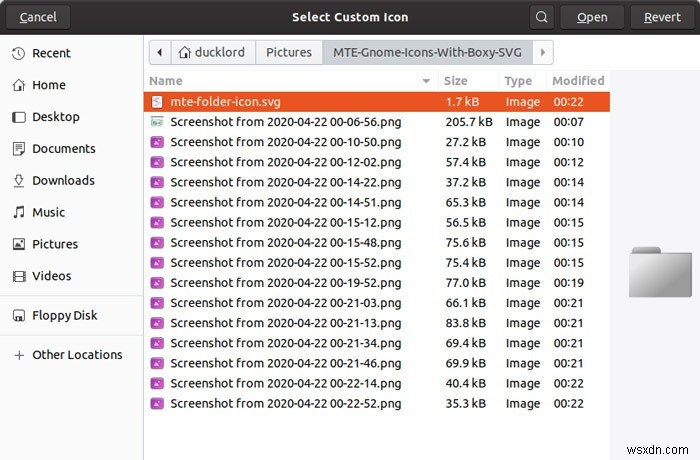Image resolution: width=700 pixels, height=460 pixels.
Task: Click the 56.5 kB size cell
Action: tap(466, 222)
